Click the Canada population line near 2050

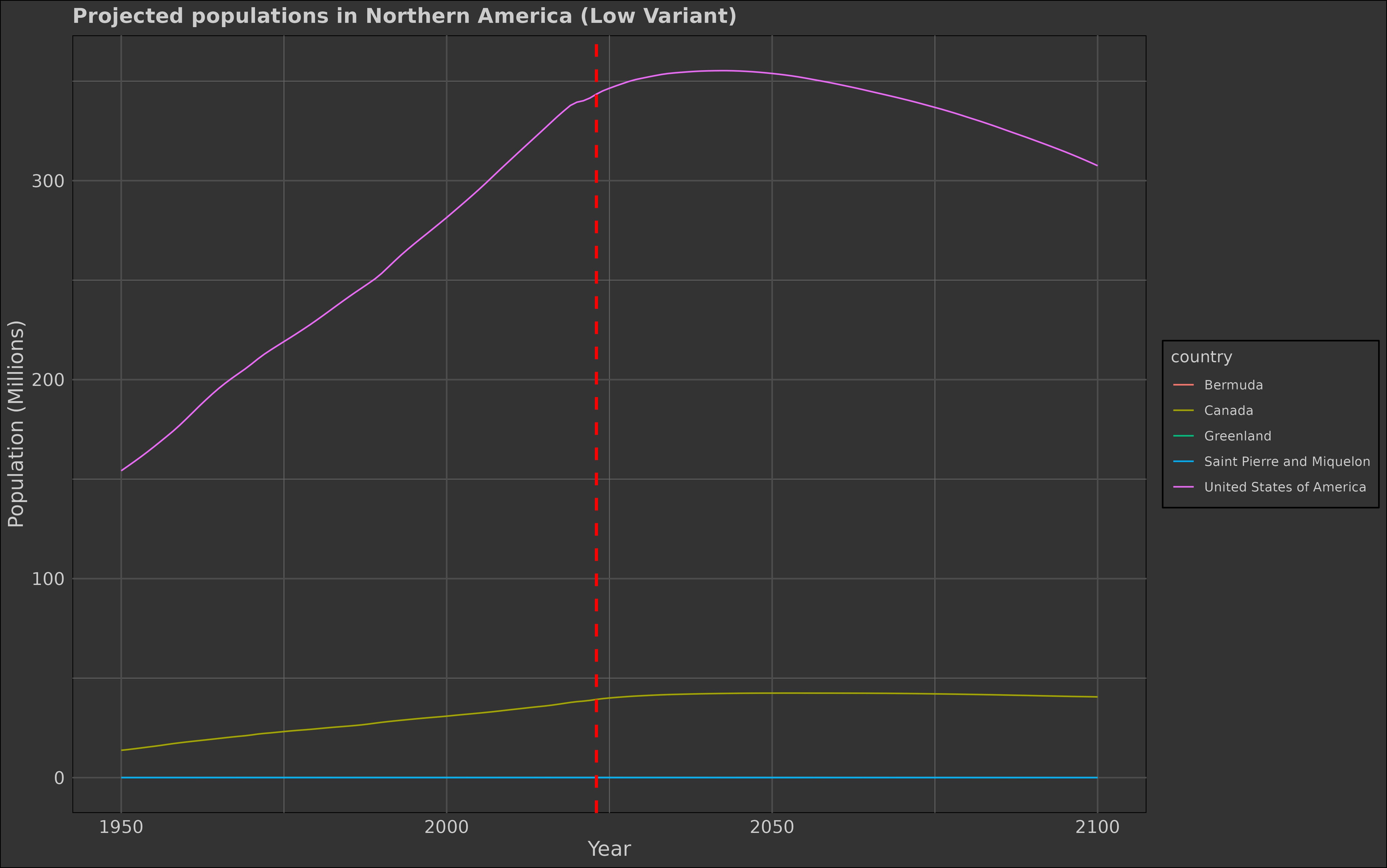coord(772,693)
